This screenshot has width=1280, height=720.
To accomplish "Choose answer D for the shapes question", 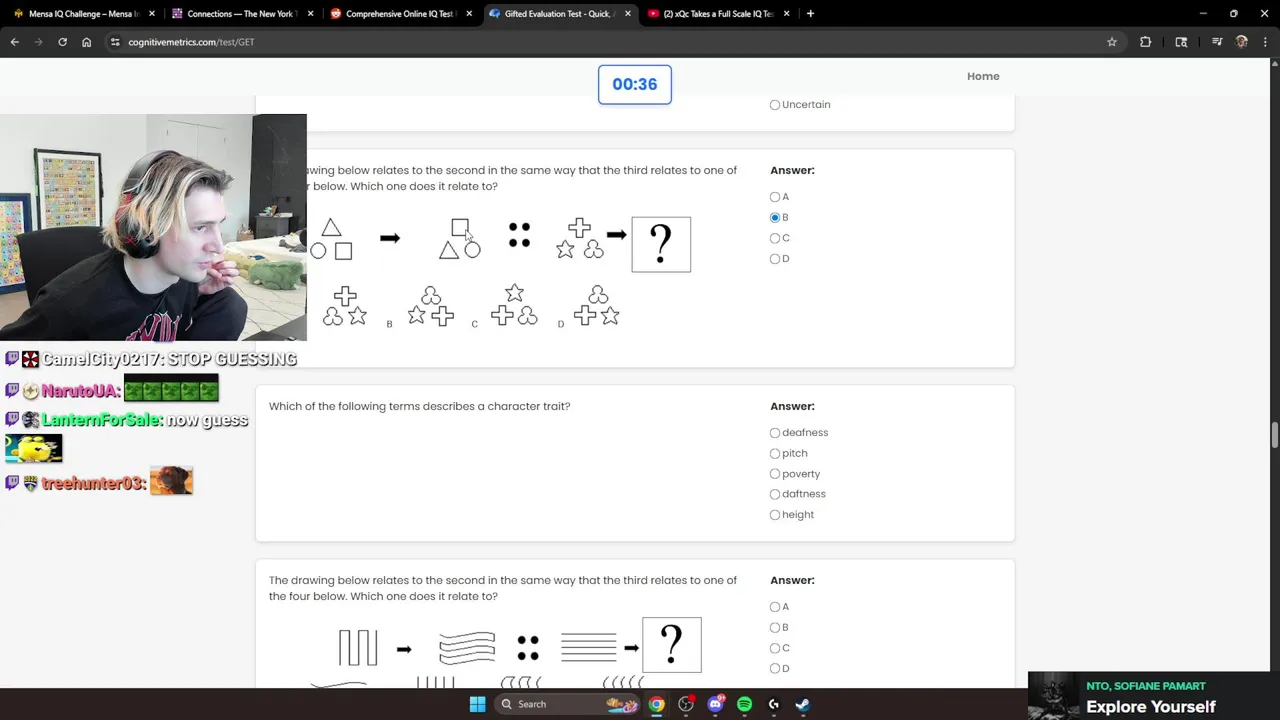I will tap(775, 259).
